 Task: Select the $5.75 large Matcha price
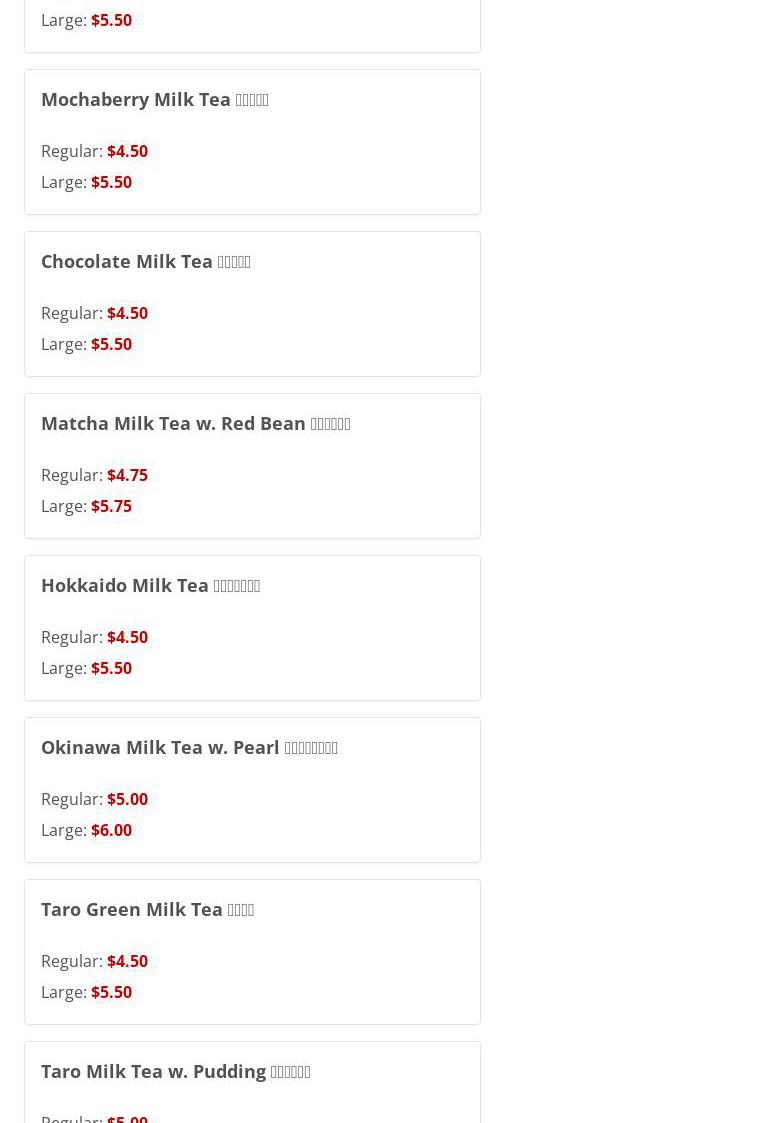111,507
